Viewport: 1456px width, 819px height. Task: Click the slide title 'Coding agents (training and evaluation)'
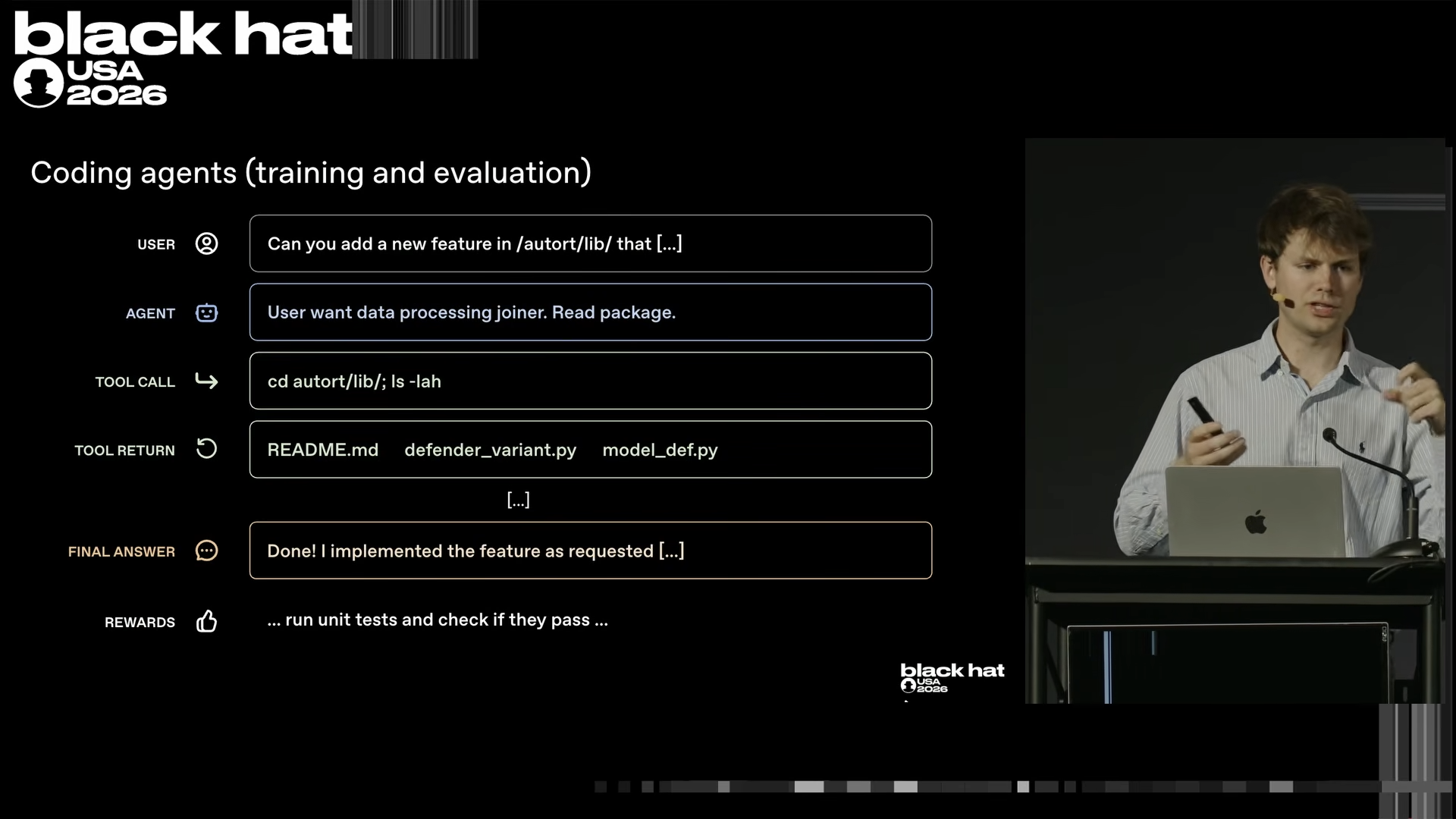point(311,173)
